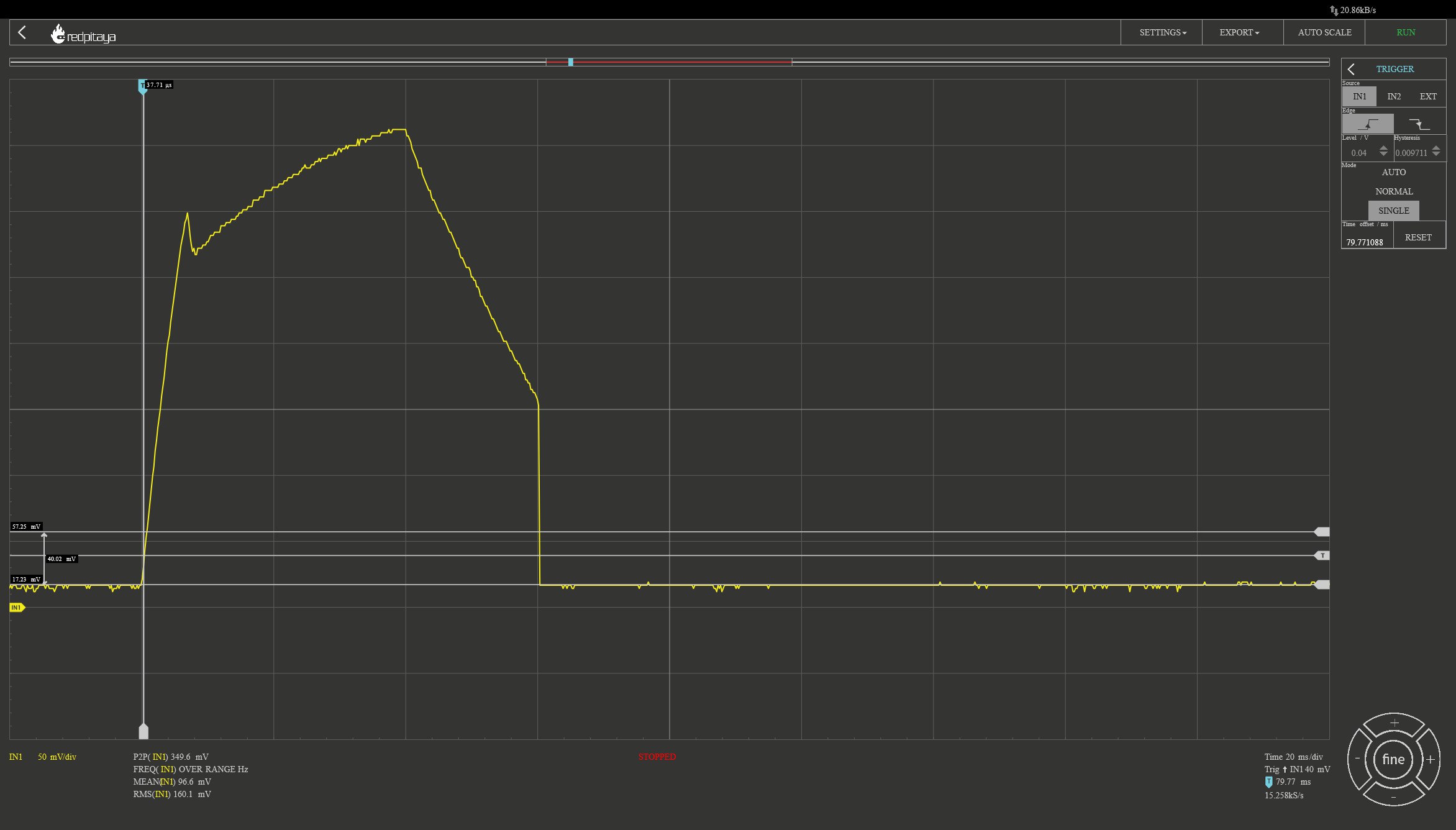Click the cursor handle at bottom of graph

click(x=143, y=731)
